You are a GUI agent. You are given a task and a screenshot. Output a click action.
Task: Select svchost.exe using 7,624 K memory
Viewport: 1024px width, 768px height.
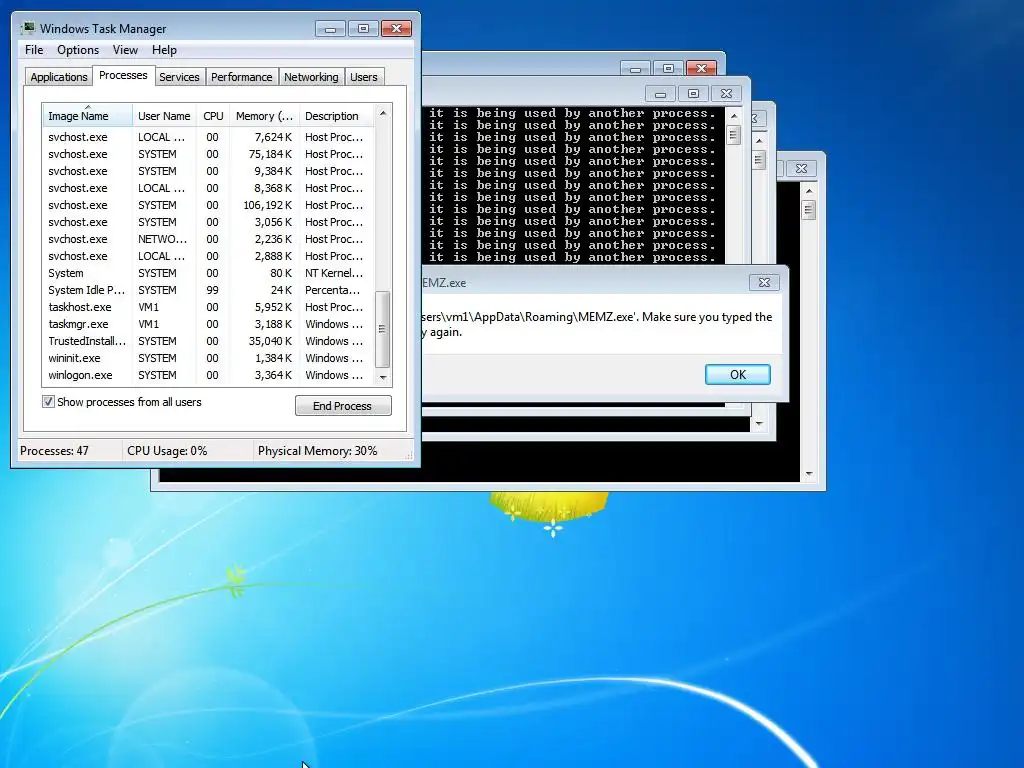[x=208, y=137]
